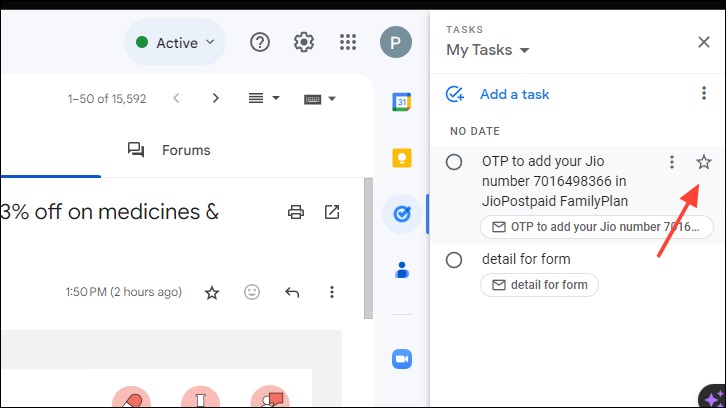Open the Google apps grid
Viewport: 726px width, 408px height.
(348, 42)
